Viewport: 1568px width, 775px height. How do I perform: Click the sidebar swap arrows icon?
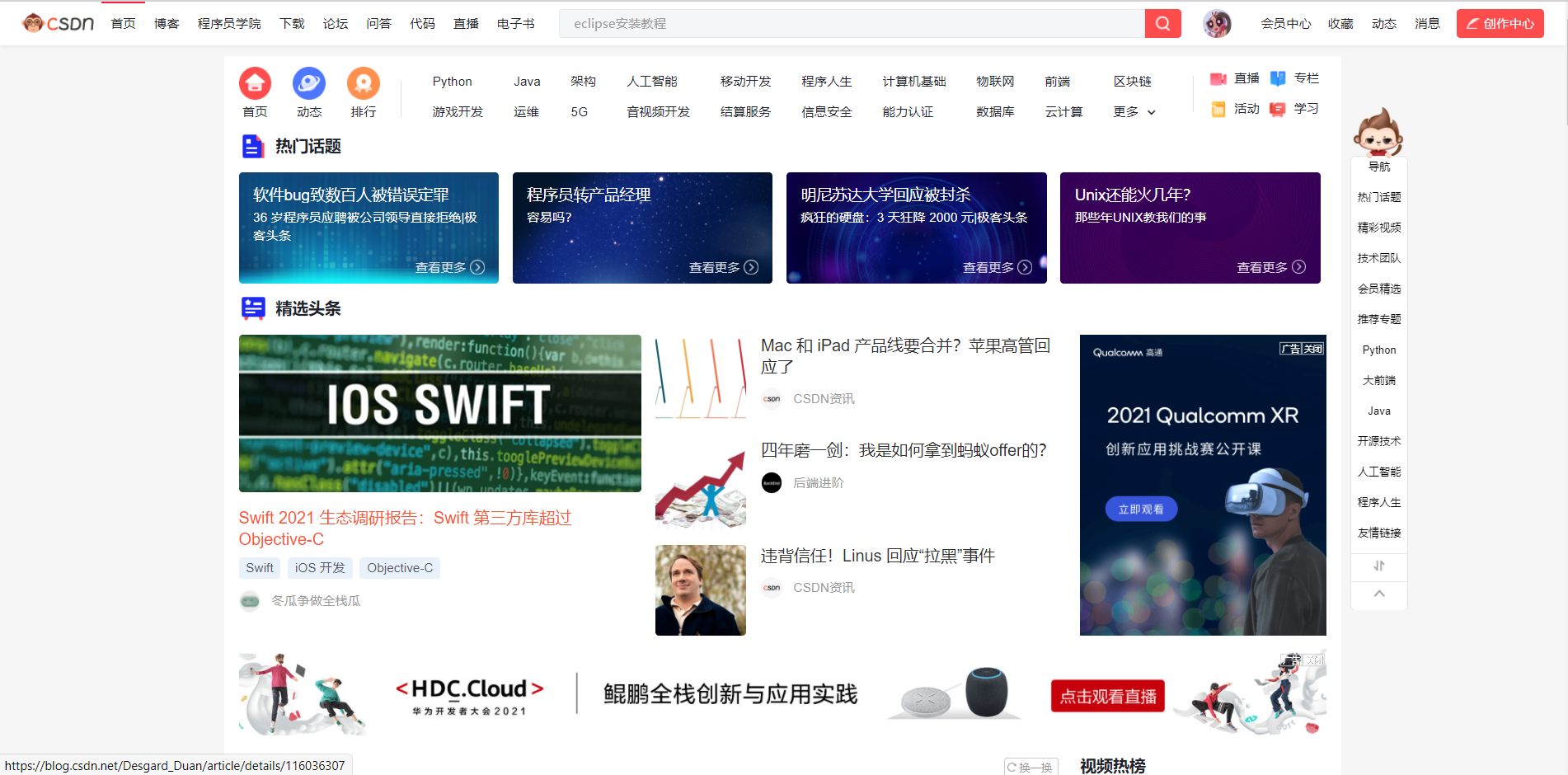(x=1379, y=566)
